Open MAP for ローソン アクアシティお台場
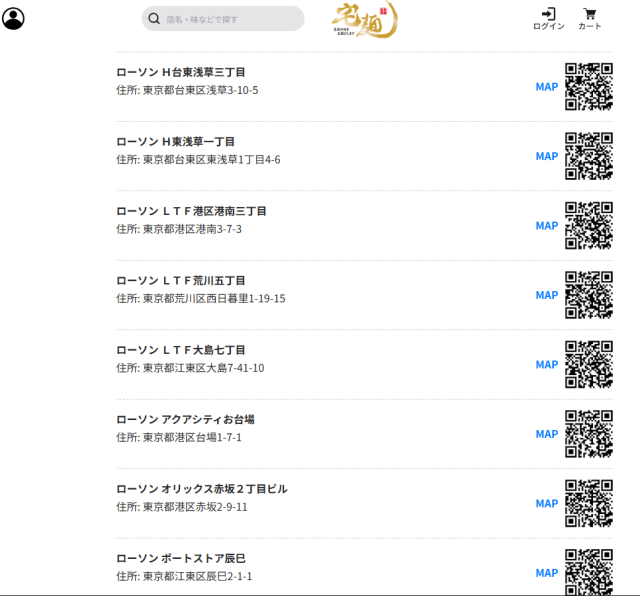Screen dimensions: 640x596 point(547,434)
